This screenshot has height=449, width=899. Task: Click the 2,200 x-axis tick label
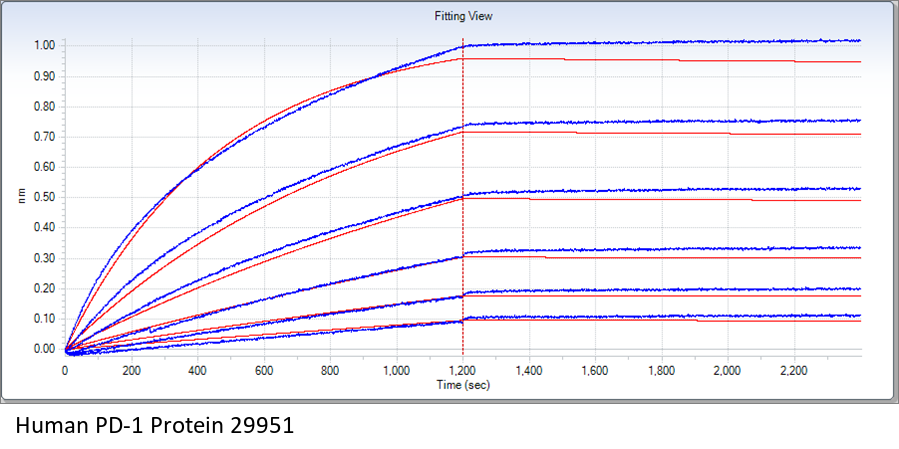click(794, 370)
